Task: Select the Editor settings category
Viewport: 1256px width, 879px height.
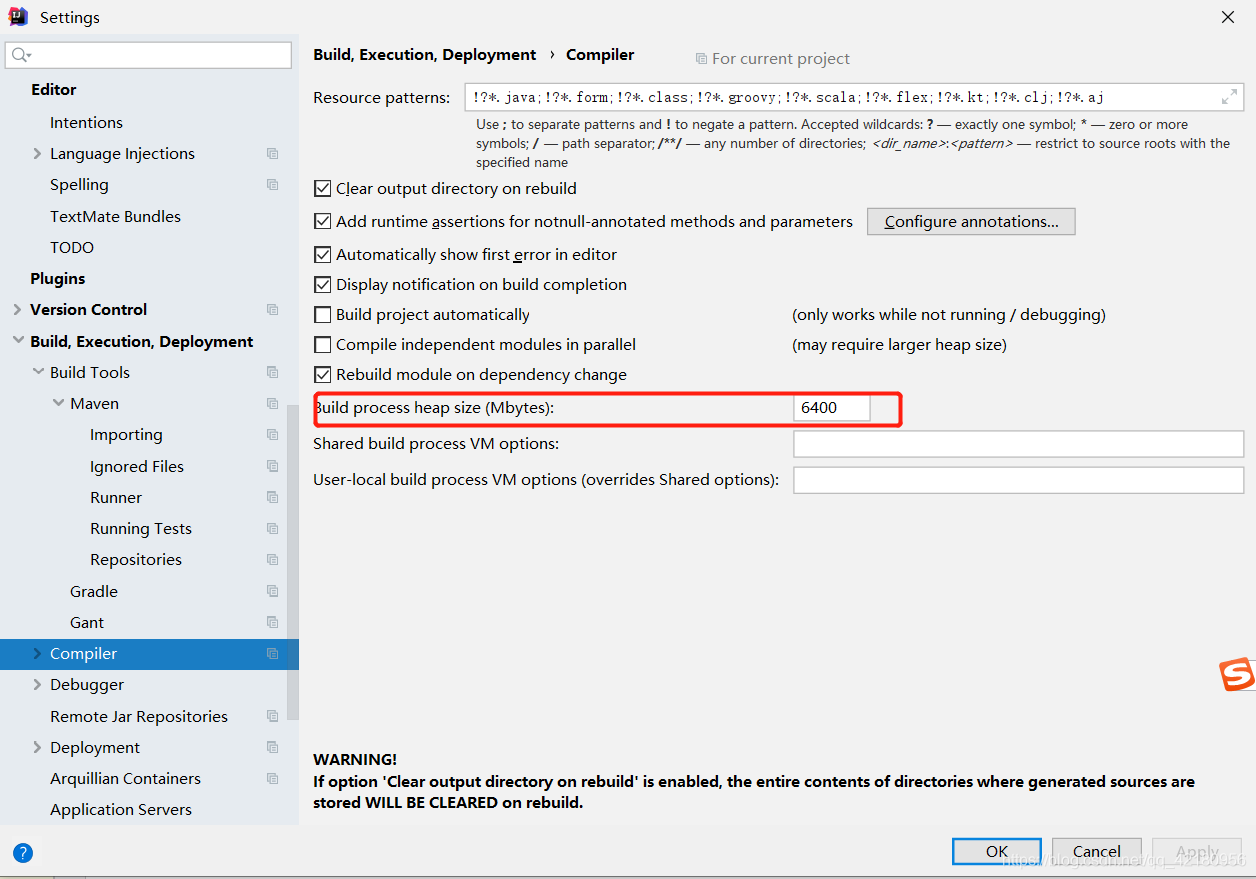Action: [x=53, y=89]
